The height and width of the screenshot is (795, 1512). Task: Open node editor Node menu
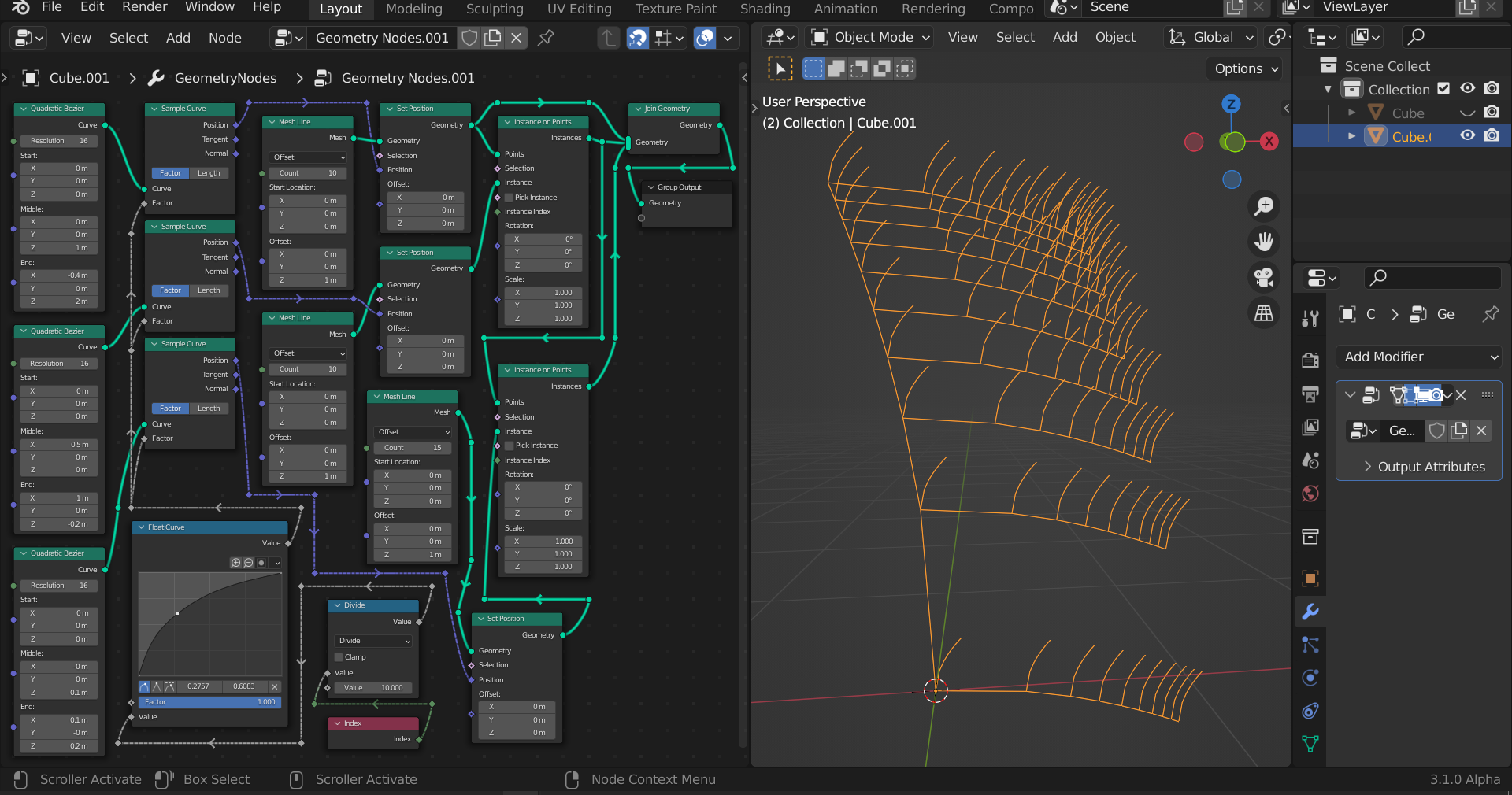(x=224, y=38)
